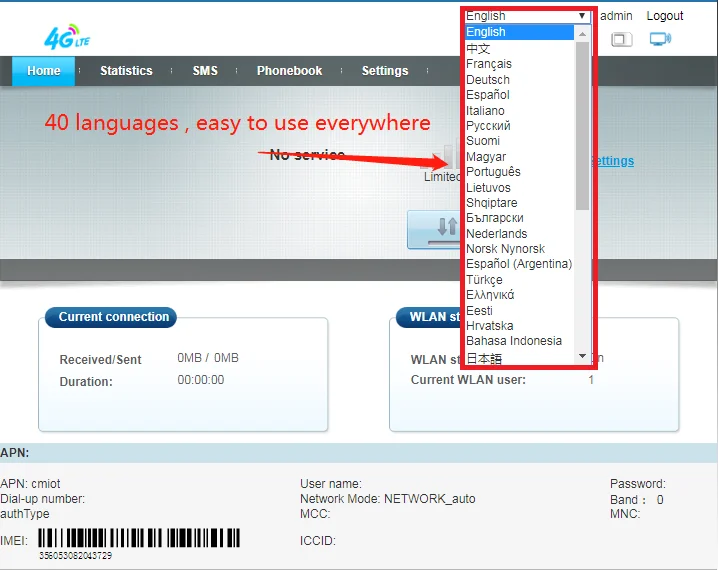Click the MNC: label
The image size is (718, 570).
pos(625,514)
